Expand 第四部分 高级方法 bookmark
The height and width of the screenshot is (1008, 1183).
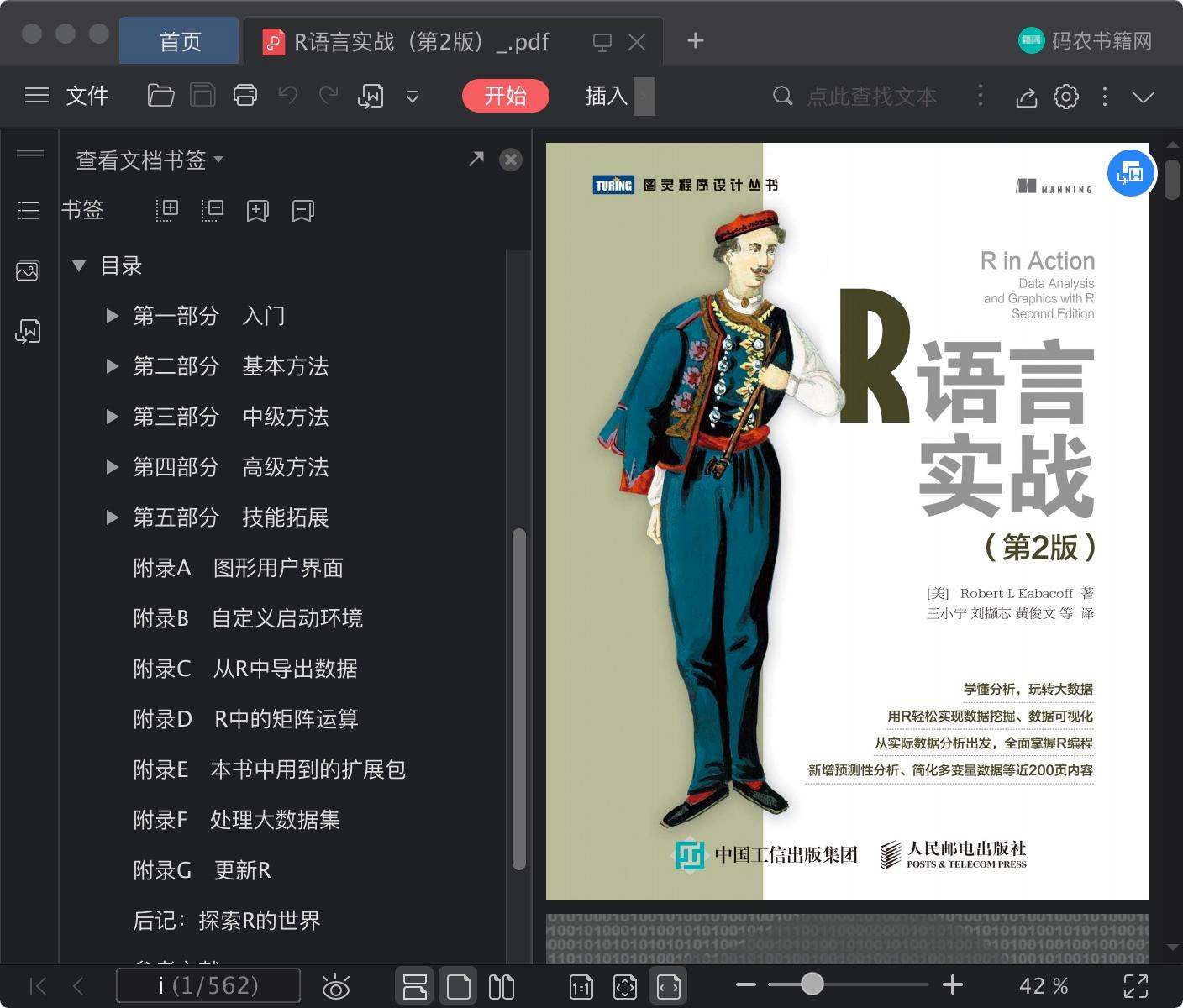[x=112, y=467]
